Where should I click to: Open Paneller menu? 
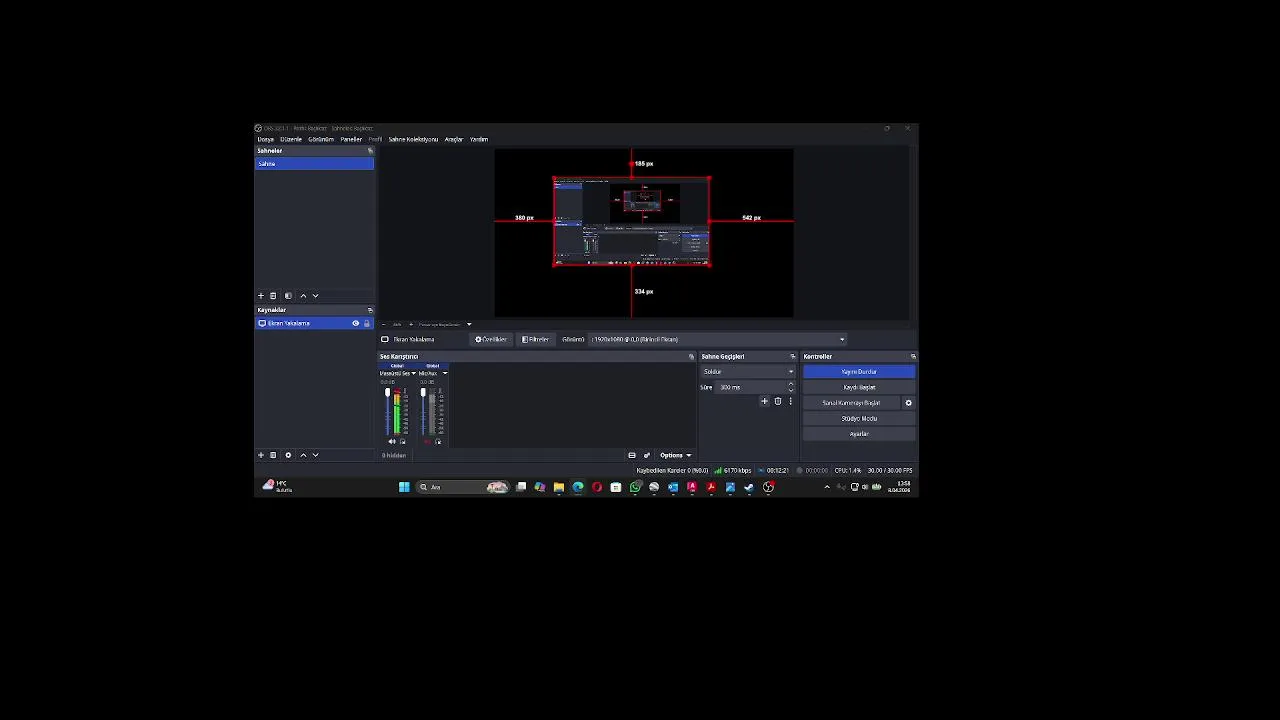[x=351, y=140]
